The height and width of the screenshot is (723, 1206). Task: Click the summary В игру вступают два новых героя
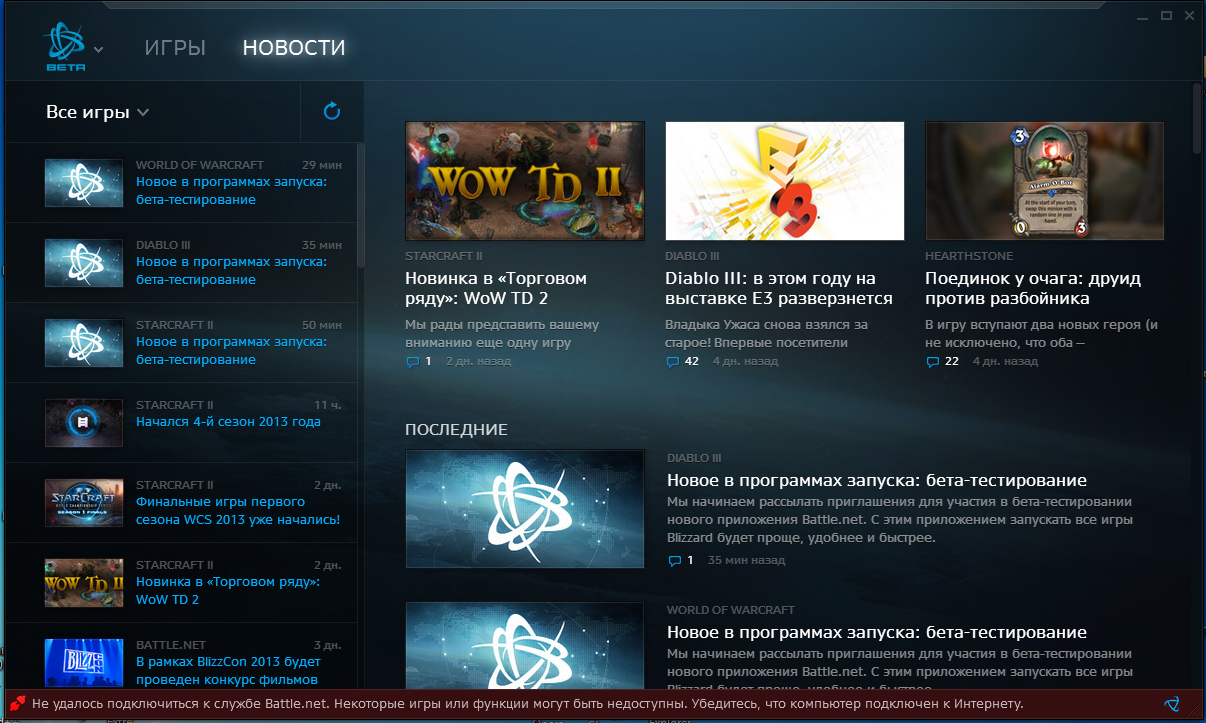(x=1040, y=334)
